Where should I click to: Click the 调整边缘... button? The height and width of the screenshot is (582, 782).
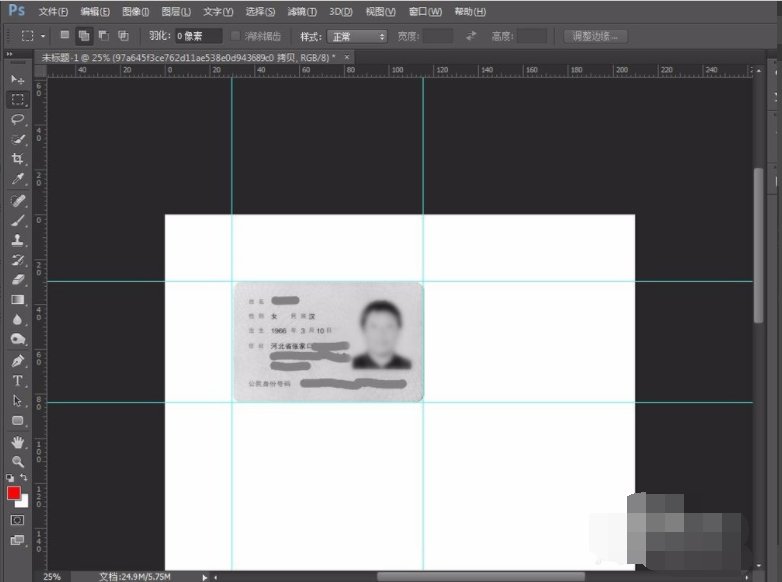tap(595, 36)
